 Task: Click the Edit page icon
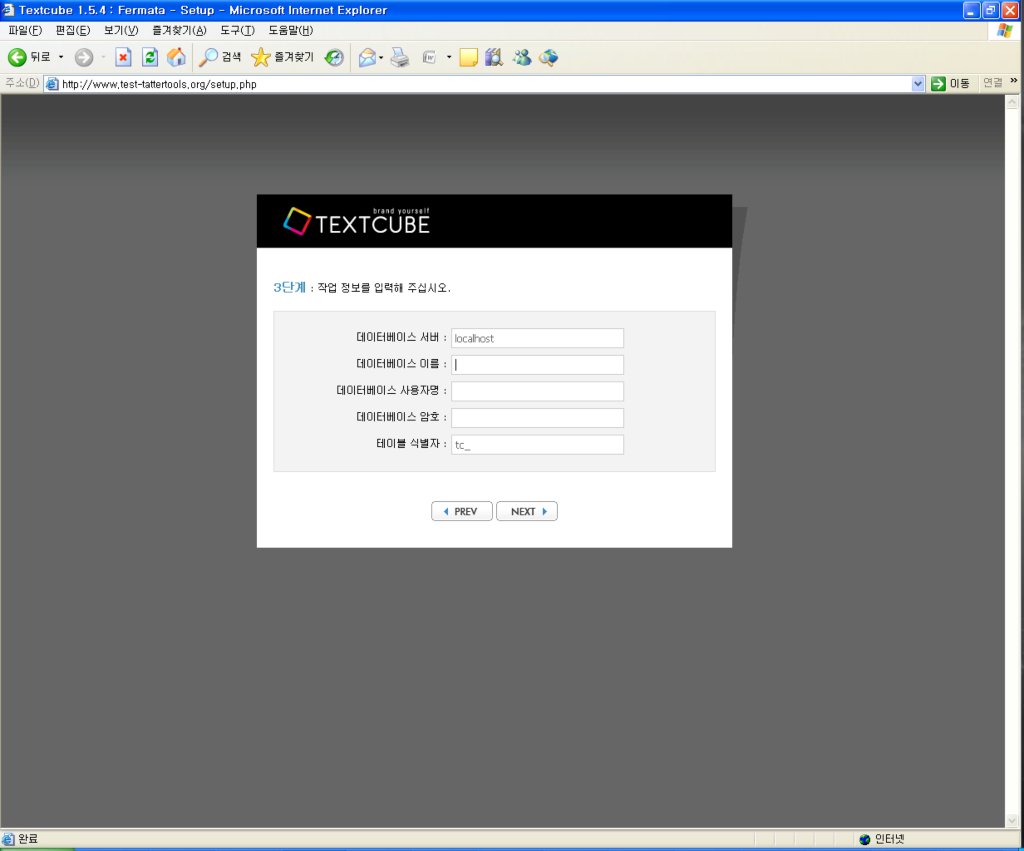[x=429, y=57]
